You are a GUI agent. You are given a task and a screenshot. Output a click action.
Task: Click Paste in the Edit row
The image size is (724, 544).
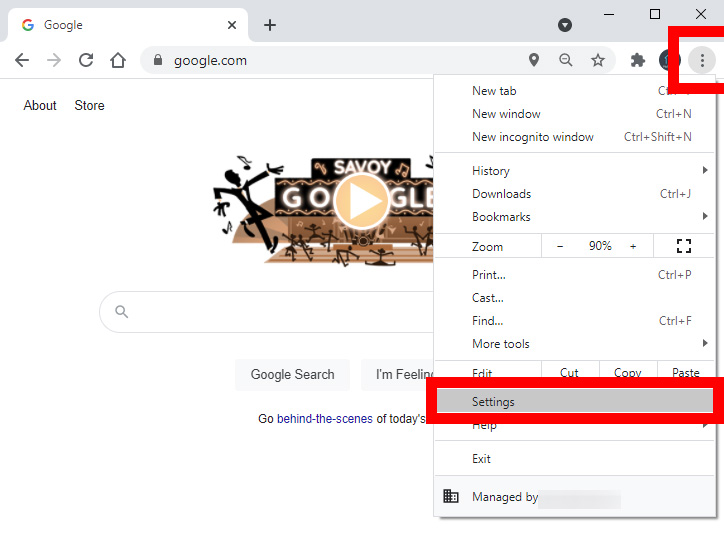pyautogui.click(x=686, y=371)
